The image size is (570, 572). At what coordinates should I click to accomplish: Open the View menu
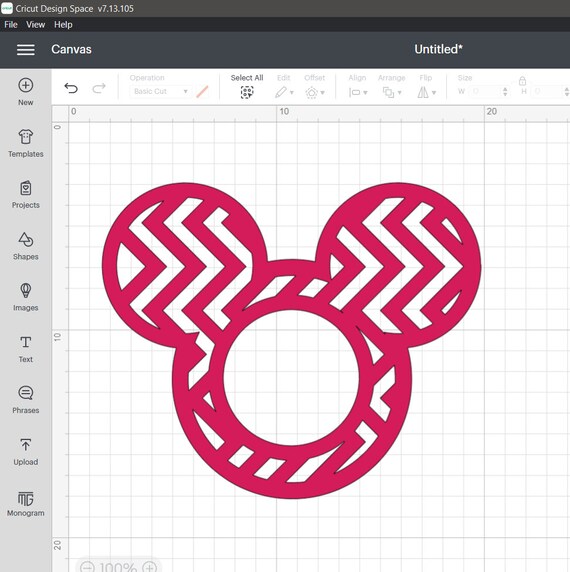pos(35,24)
